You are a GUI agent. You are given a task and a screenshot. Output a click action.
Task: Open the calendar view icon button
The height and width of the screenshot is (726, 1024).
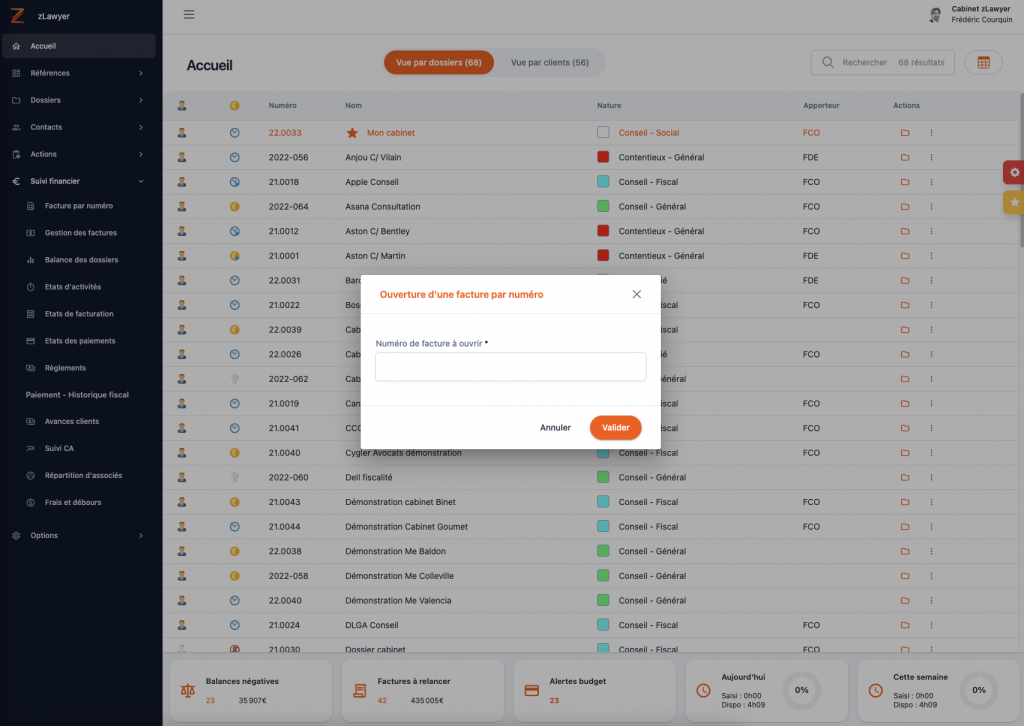983,62
